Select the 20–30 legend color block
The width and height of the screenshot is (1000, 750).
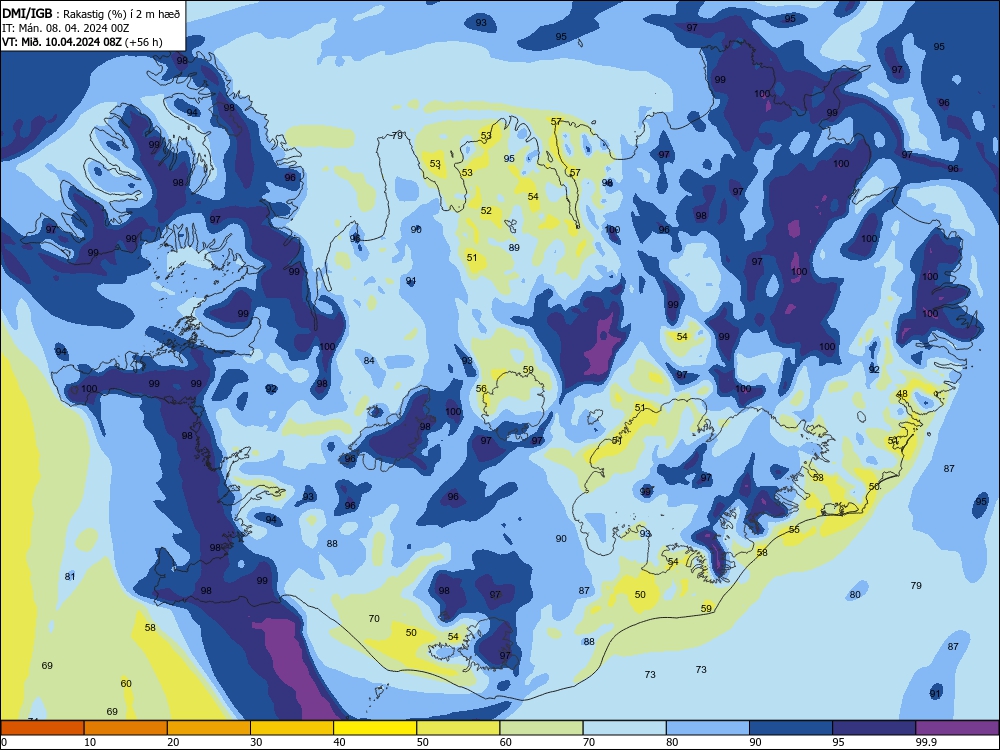[x=209, y=728]
